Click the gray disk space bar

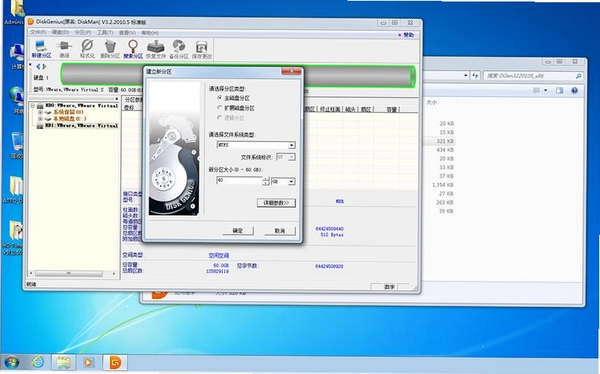click(238, 76)
